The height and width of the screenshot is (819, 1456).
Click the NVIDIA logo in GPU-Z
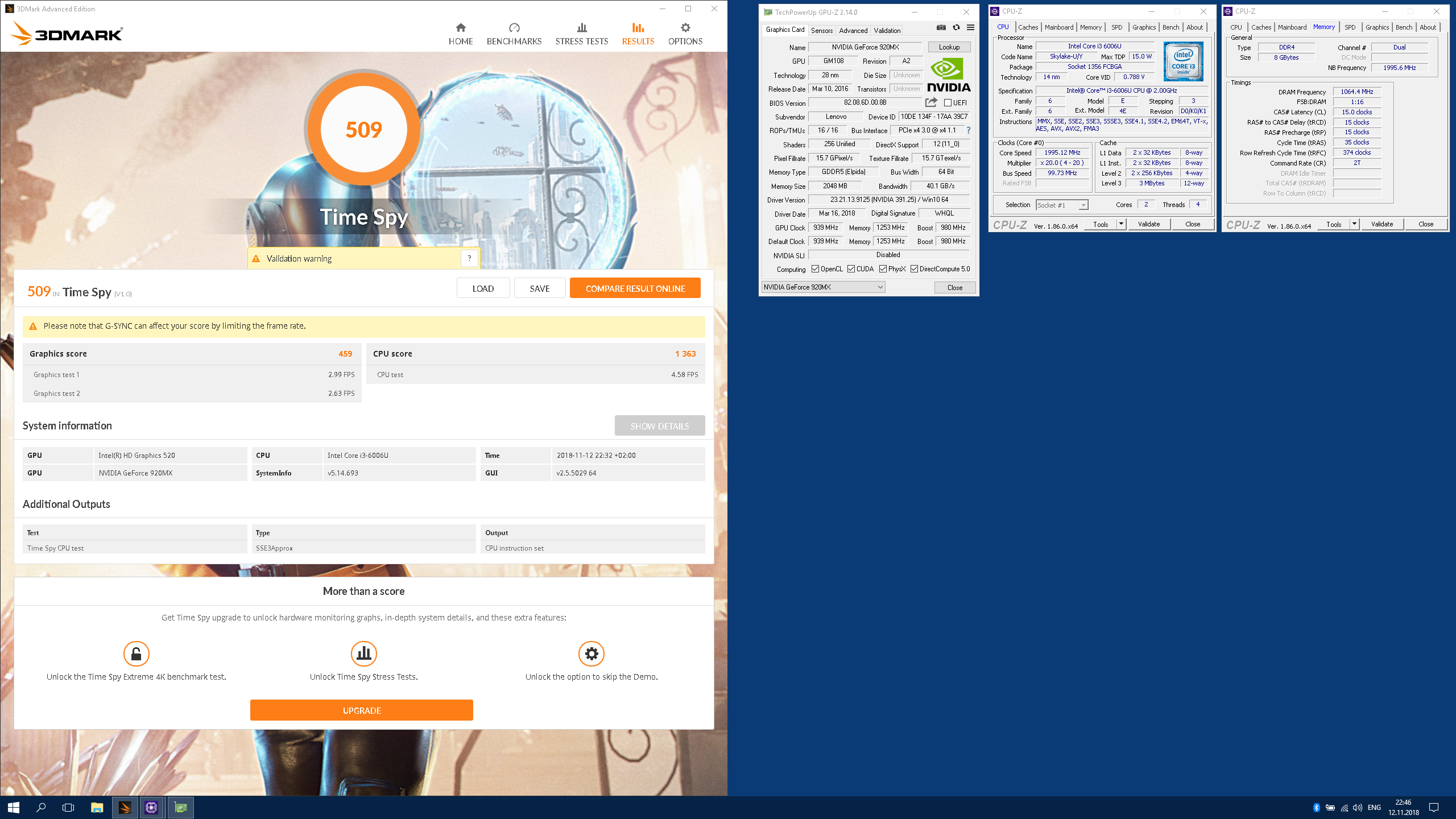click(x=949, y=75)
